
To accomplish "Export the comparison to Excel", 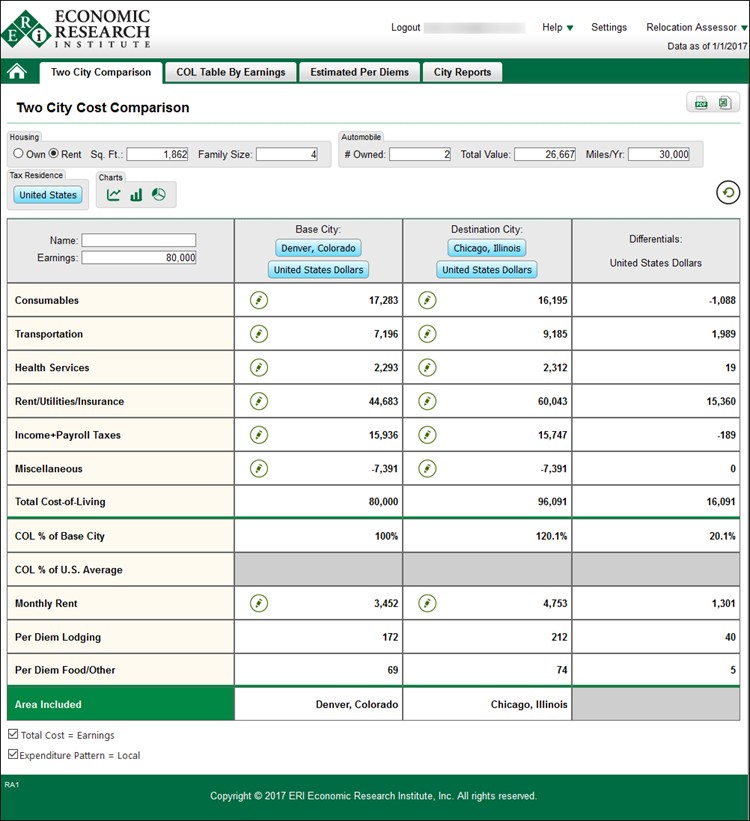I will 723,103.
